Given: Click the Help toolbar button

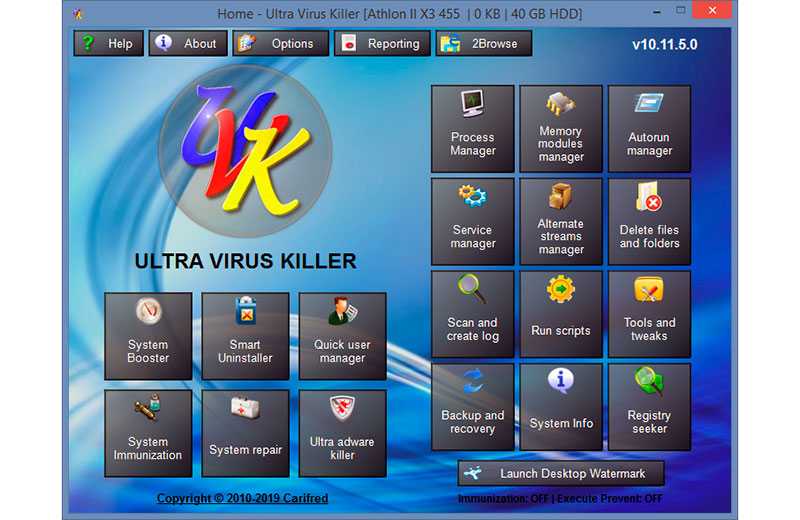Looking at the screenshot, I should 108,43.
